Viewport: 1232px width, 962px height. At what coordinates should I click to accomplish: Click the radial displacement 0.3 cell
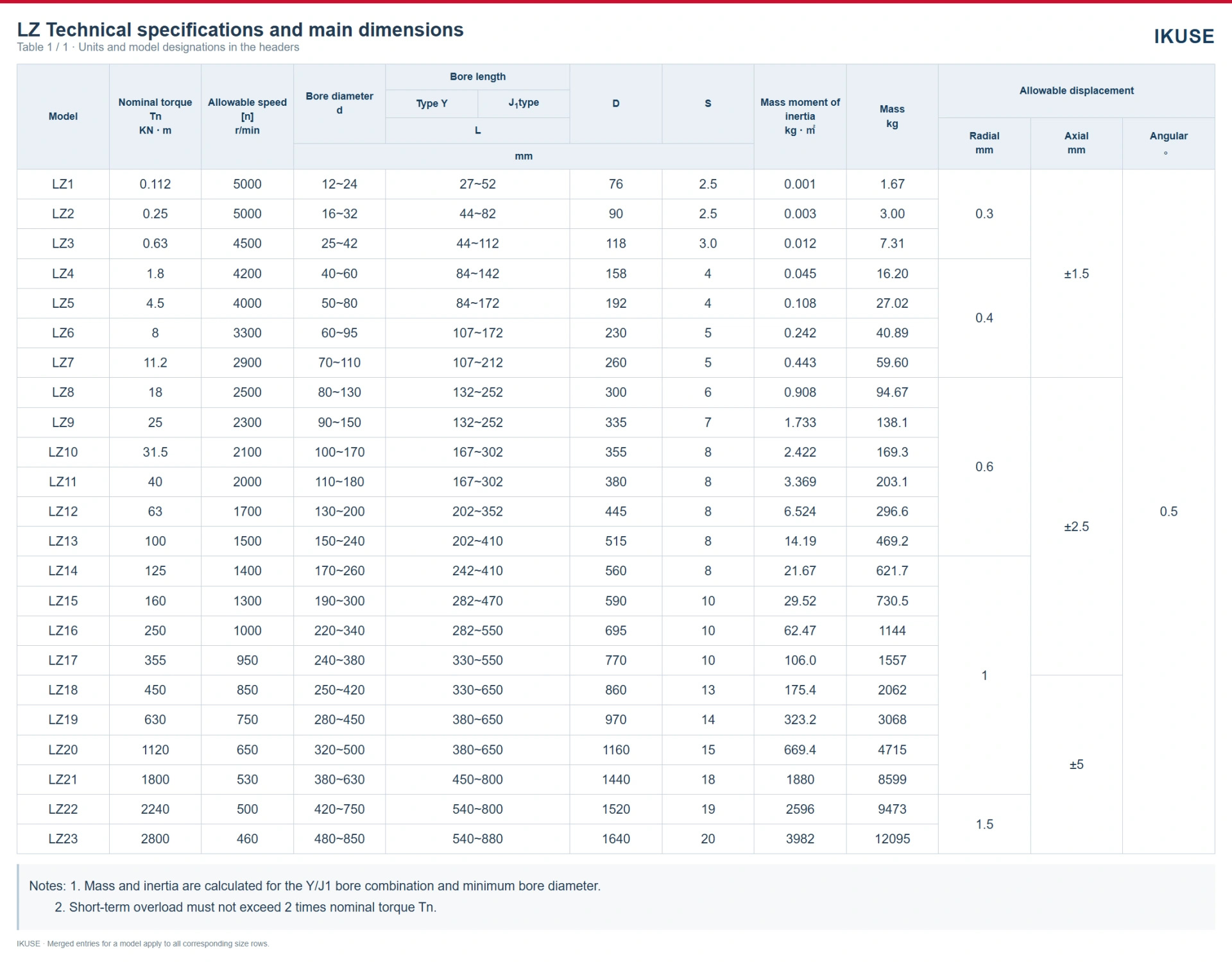pyautogui.click(x=984, y=214)
